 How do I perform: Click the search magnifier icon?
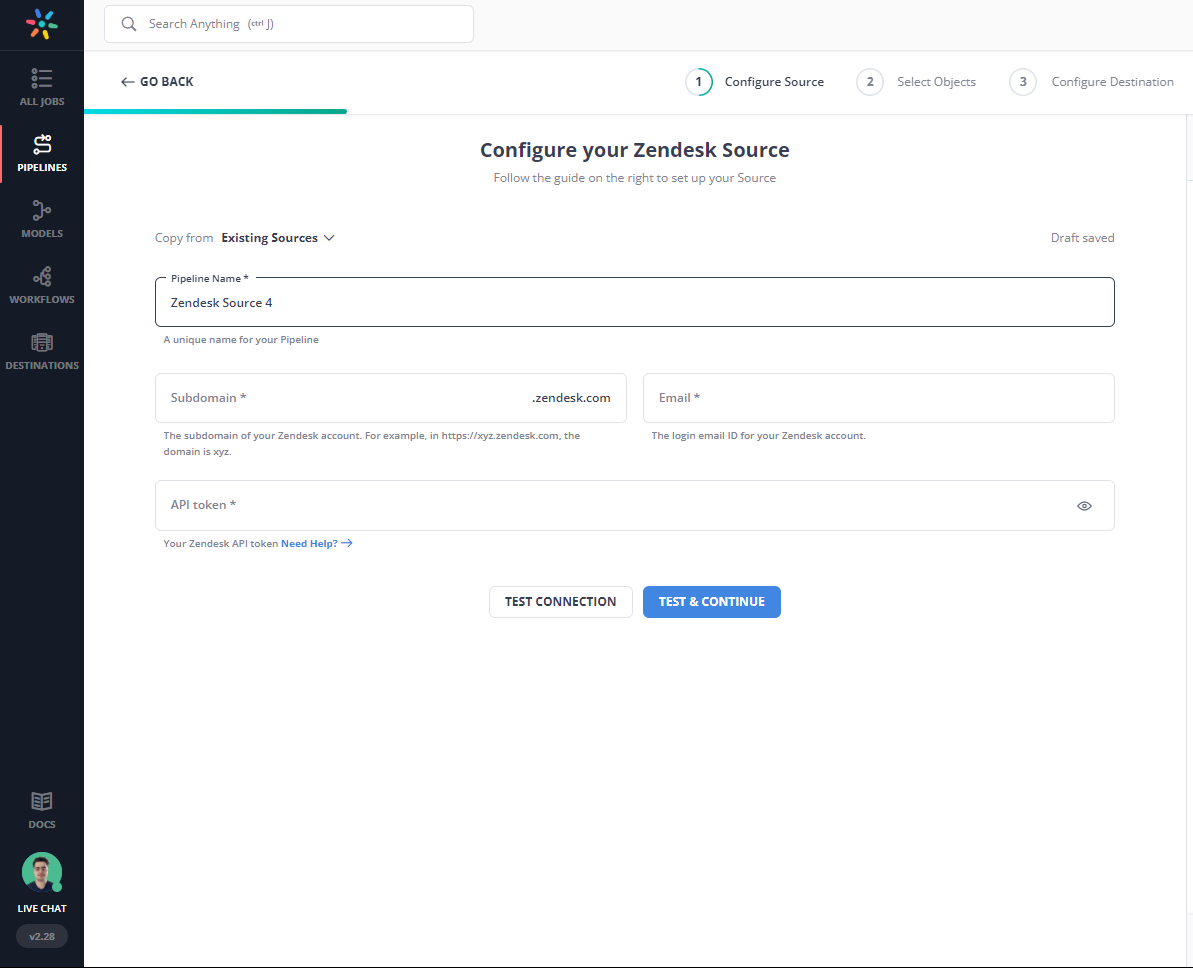tap(129, 24)
